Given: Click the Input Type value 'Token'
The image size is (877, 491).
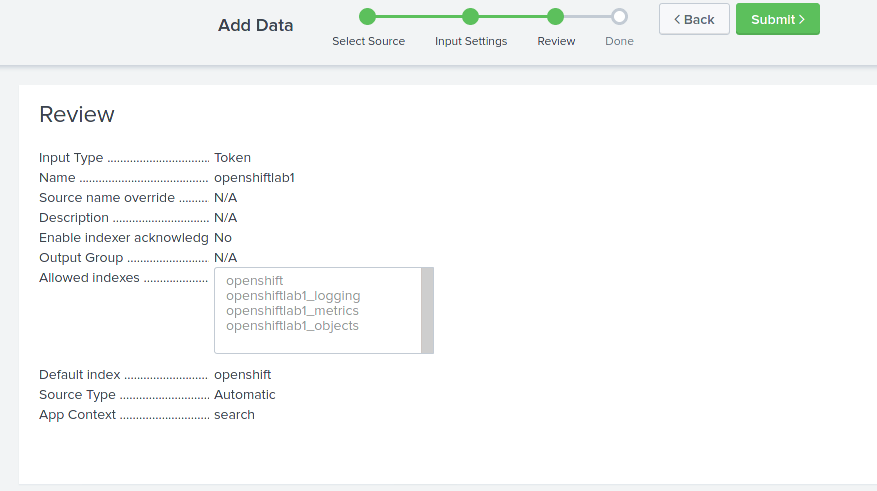Looking at the screenshot, I should [x=232, y=158].
